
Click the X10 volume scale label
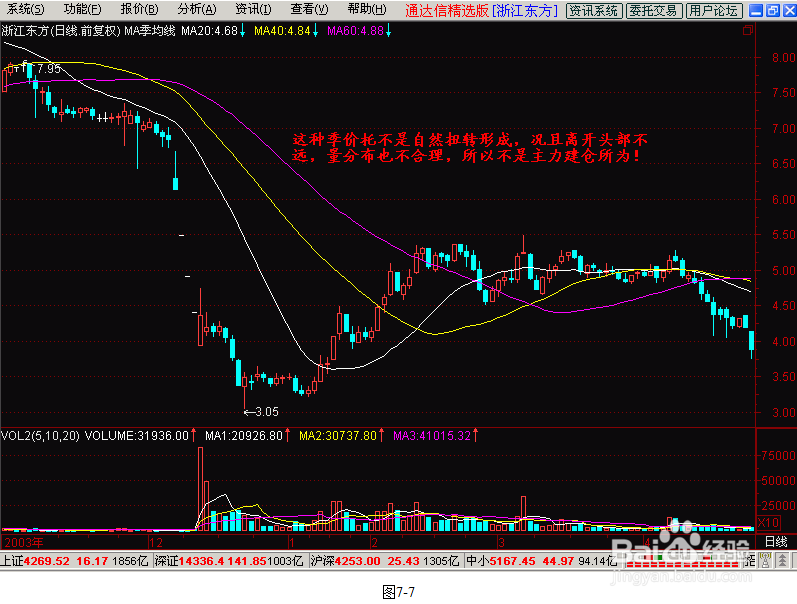768,523
